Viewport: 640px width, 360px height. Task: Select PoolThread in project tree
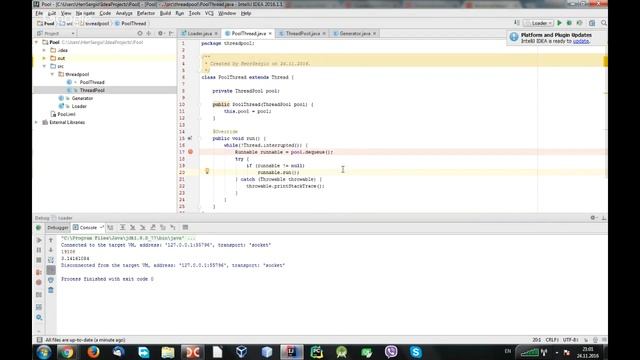point(92,82)
